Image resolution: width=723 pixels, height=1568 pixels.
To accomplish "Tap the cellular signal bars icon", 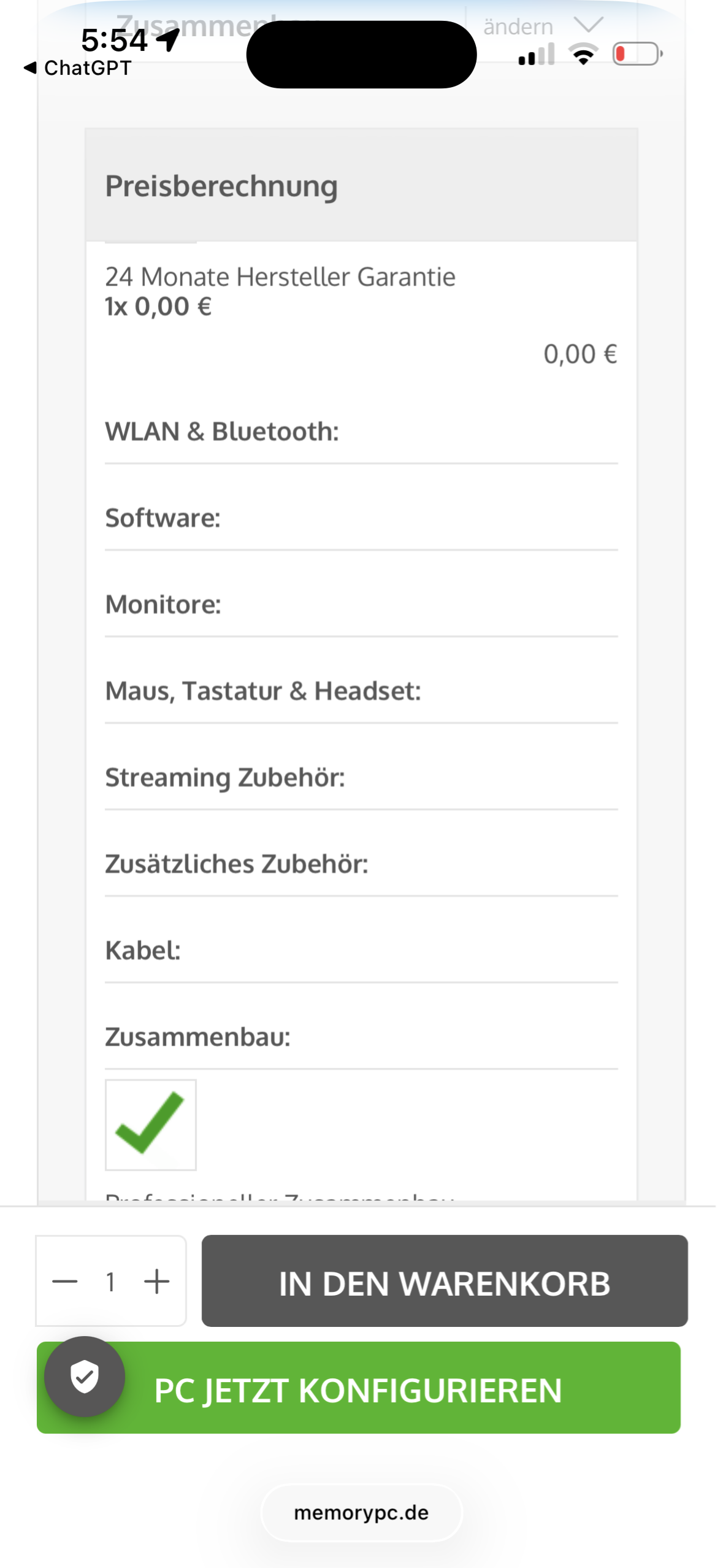I will [537, 54].
